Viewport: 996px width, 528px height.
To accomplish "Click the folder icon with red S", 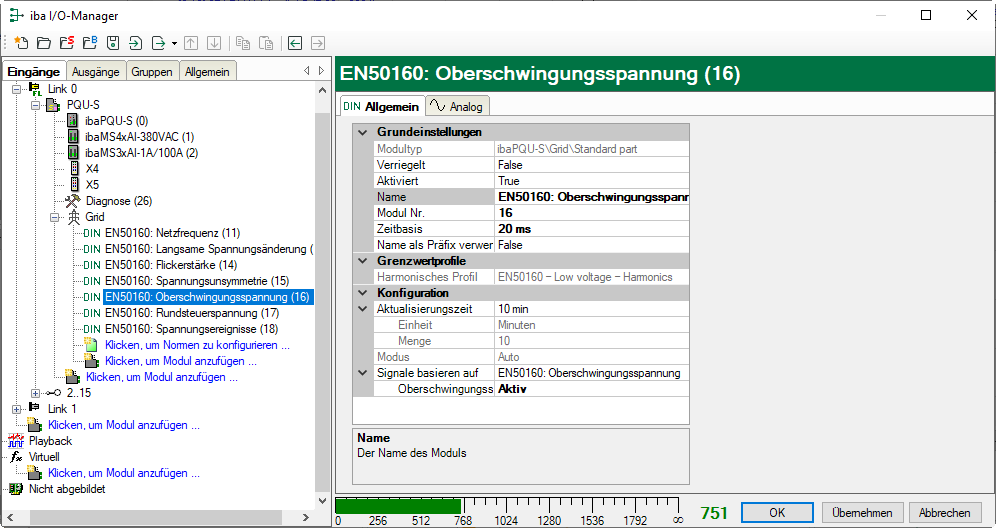I will coord(66,43).
